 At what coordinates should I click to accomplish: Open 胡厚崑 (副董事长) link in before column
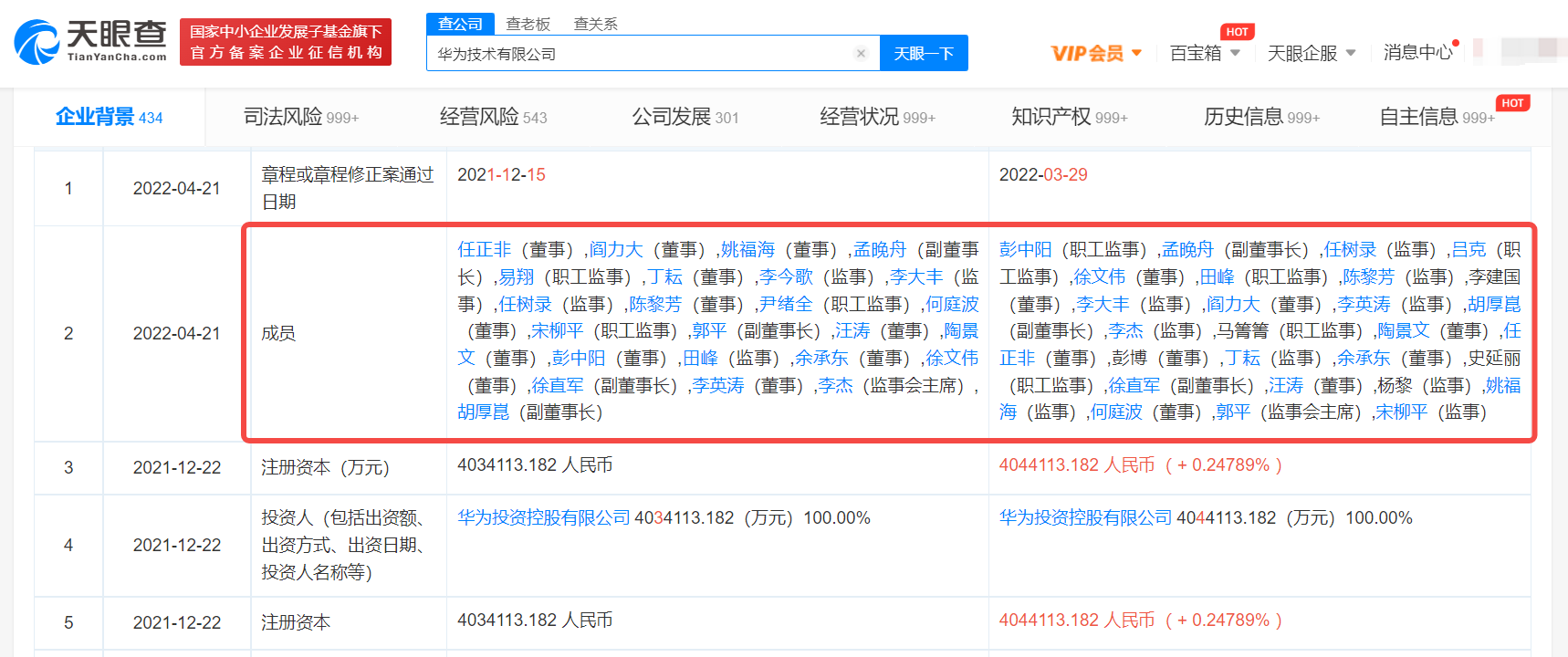pos(484,412)
